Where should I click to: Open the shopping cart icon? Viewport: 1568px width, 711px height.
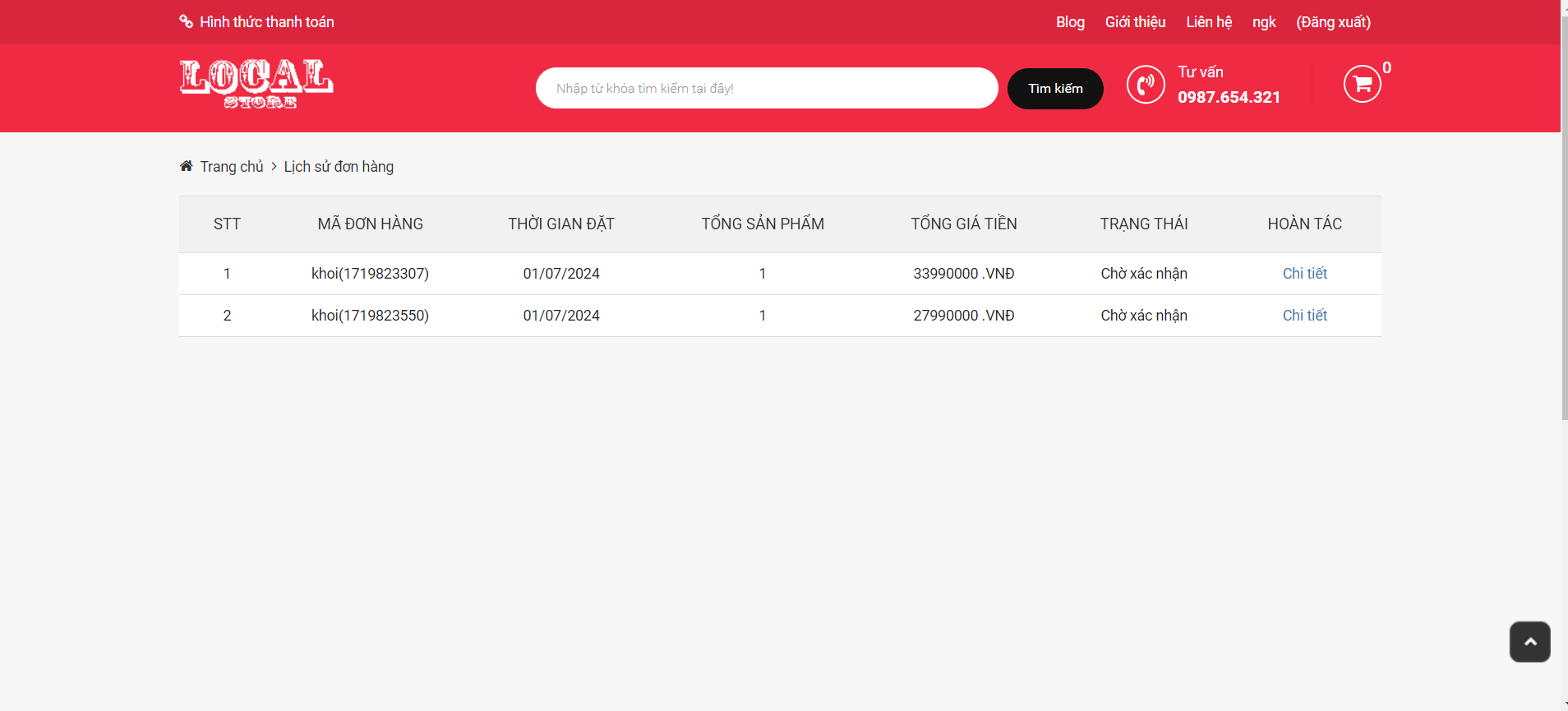pyautogui.click(x=1362, y=84)
